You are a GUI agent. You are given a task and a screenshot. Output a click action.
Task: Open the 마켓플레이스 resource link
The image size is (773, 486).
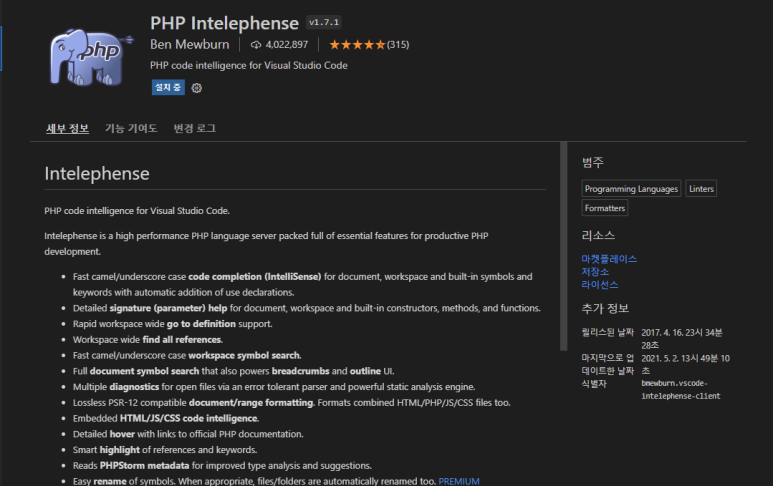[609, 259]
